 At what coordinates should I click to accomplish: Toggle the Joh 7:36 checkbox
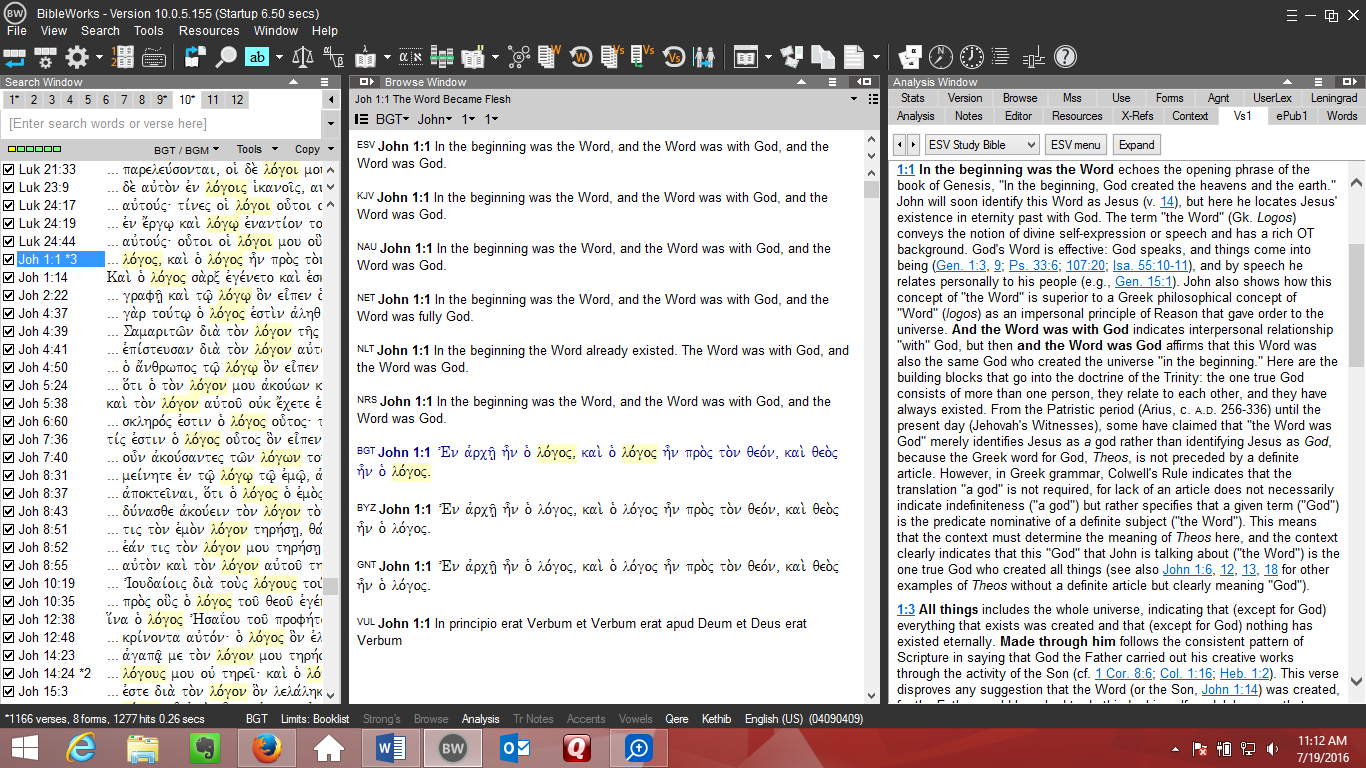[x=9, y=439]
